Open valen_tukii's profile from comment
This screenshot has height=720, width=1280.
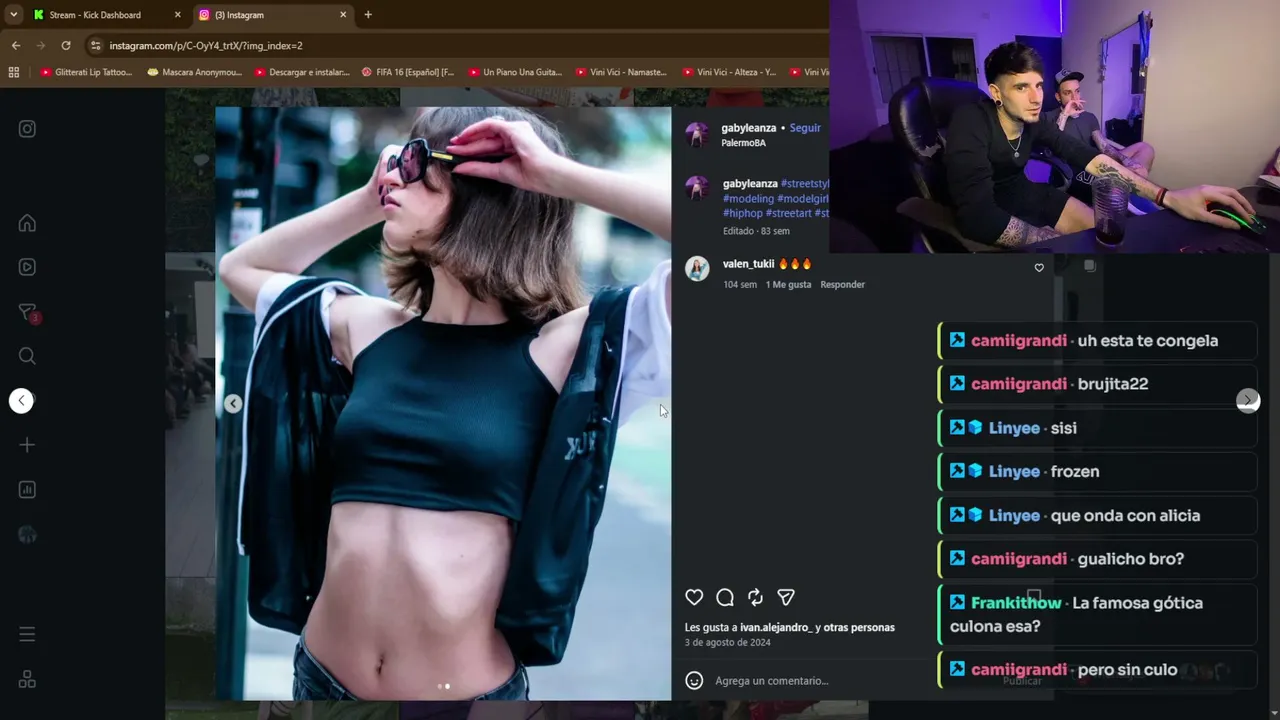click(749, 264)
